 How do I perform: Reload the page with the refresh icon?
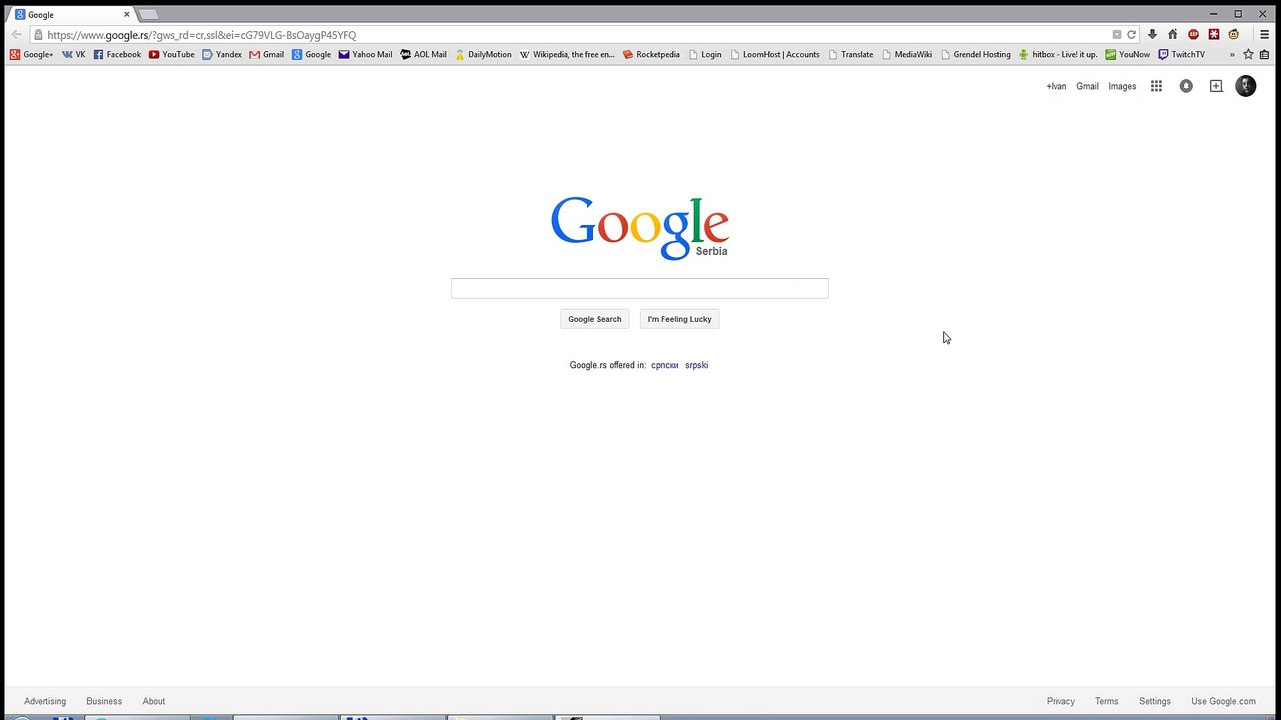tap(1132, 35)
